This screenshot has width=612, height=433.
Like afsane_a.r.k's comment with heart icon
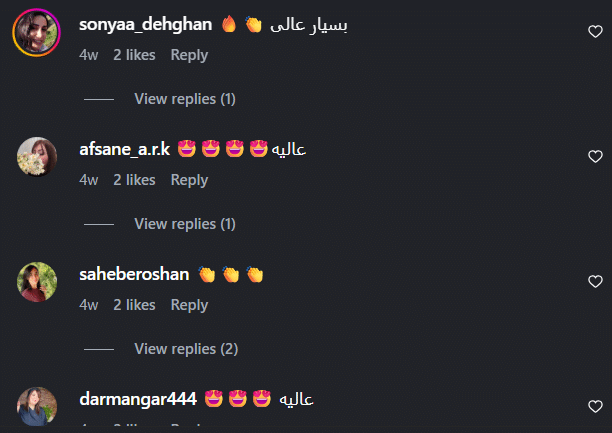(x=595, y=156)
